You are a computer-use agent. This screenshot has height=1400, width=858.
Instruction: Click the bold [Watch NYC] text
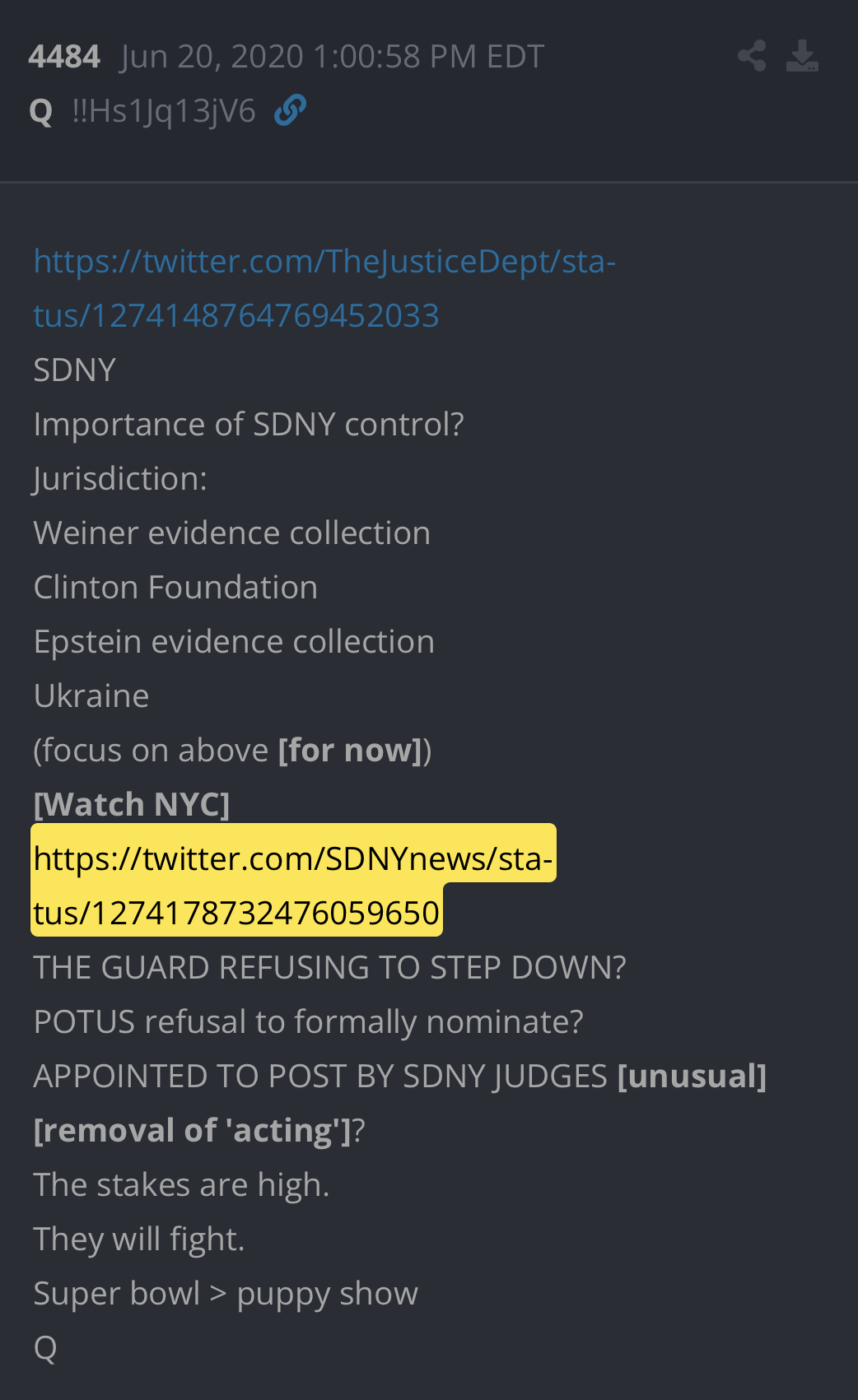click(132, 804)
